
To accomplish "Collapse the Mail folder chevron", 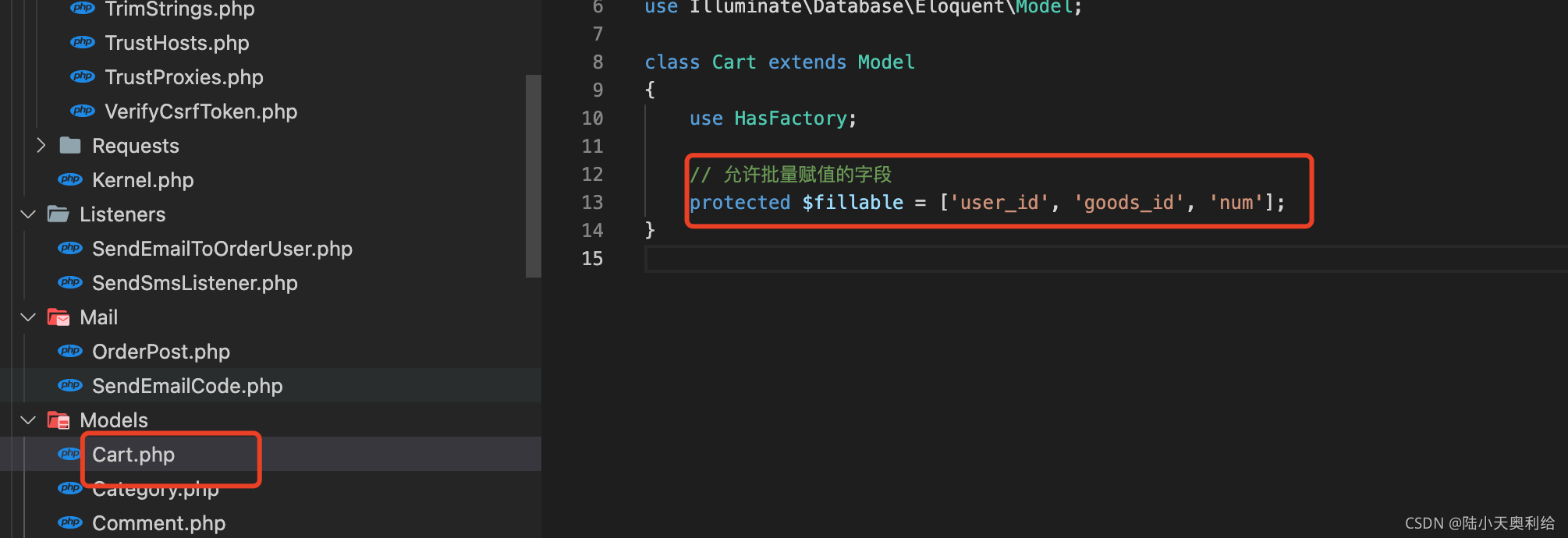I will (x=28, y=317).
